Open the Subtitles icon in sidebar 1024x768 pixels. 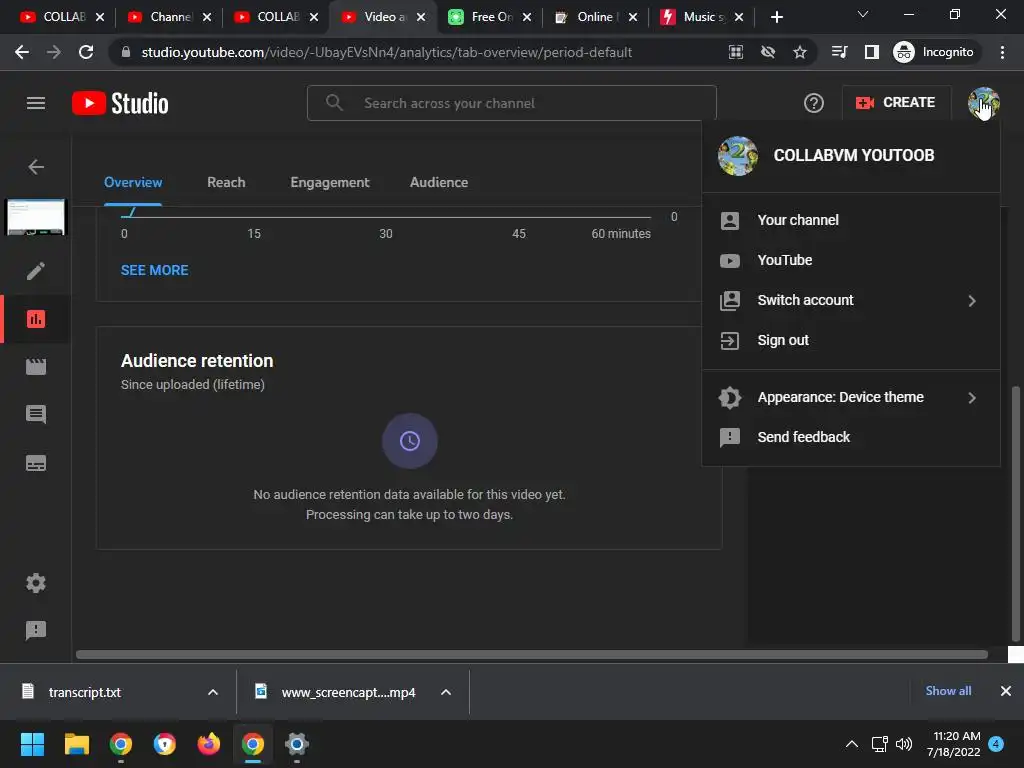36,464
